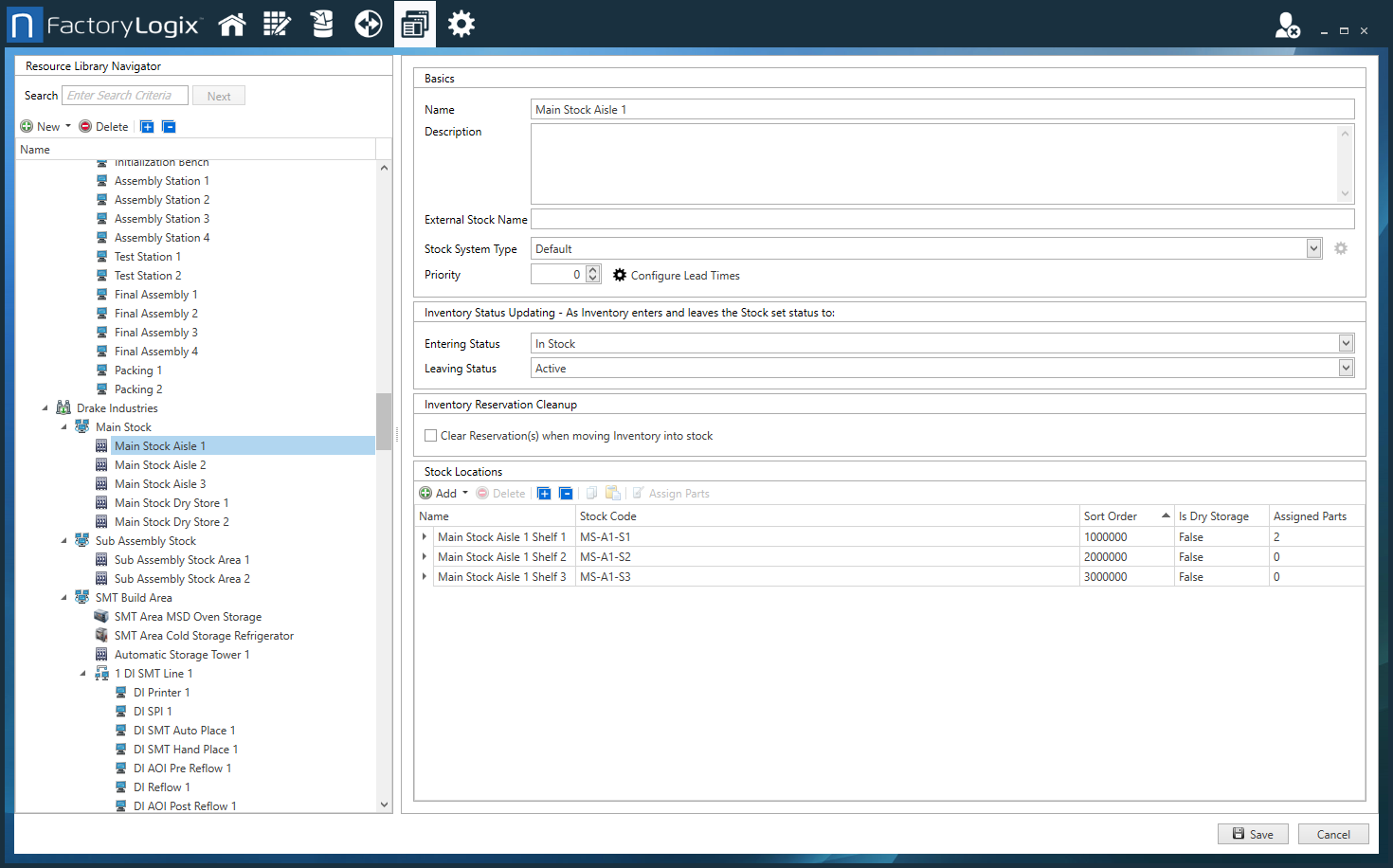Open the Home icon in top bar
This screenshot has height=868, width=1393.
point(232,25)
